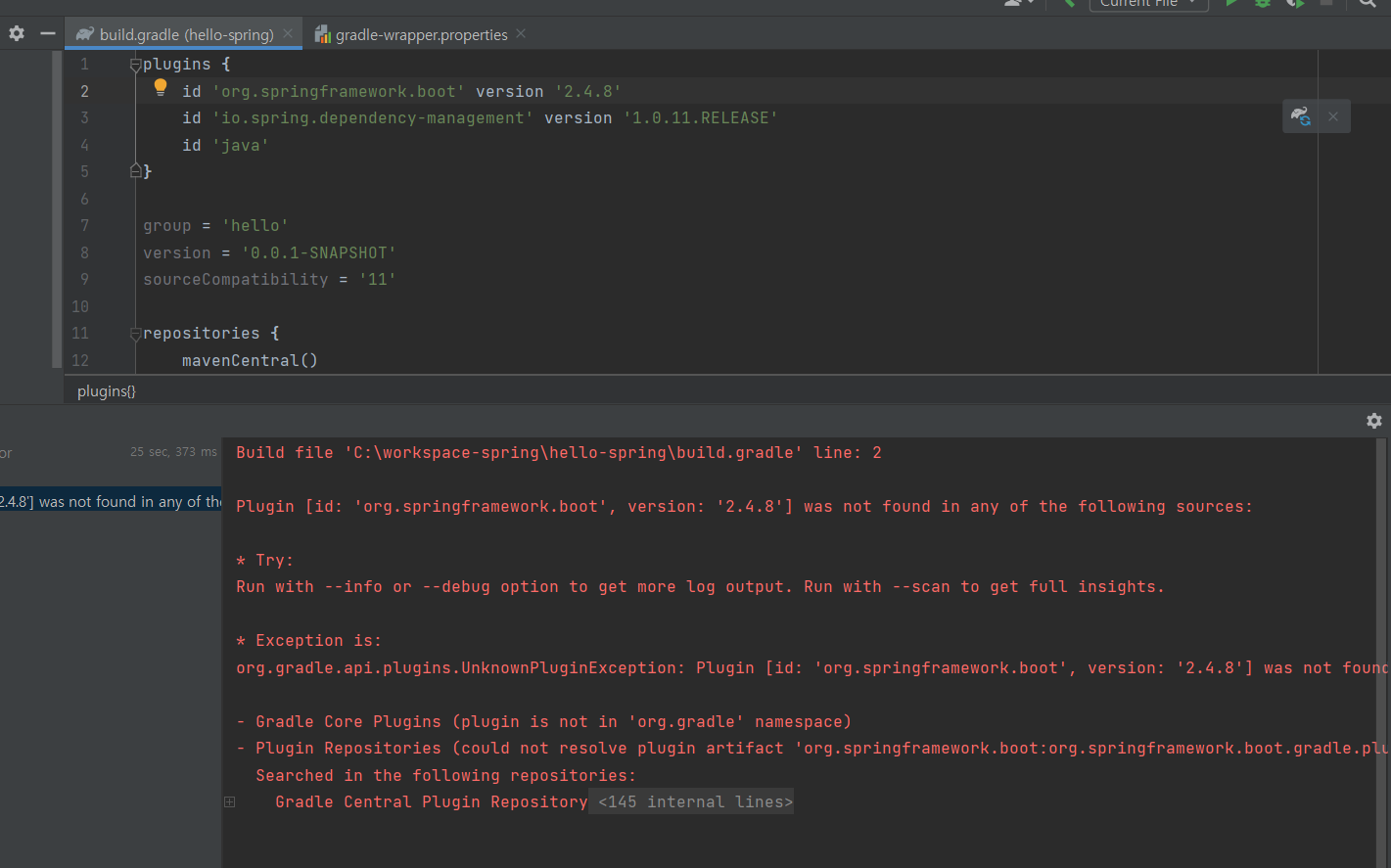Collapse the repositories block fold marker

pos(135,334)
